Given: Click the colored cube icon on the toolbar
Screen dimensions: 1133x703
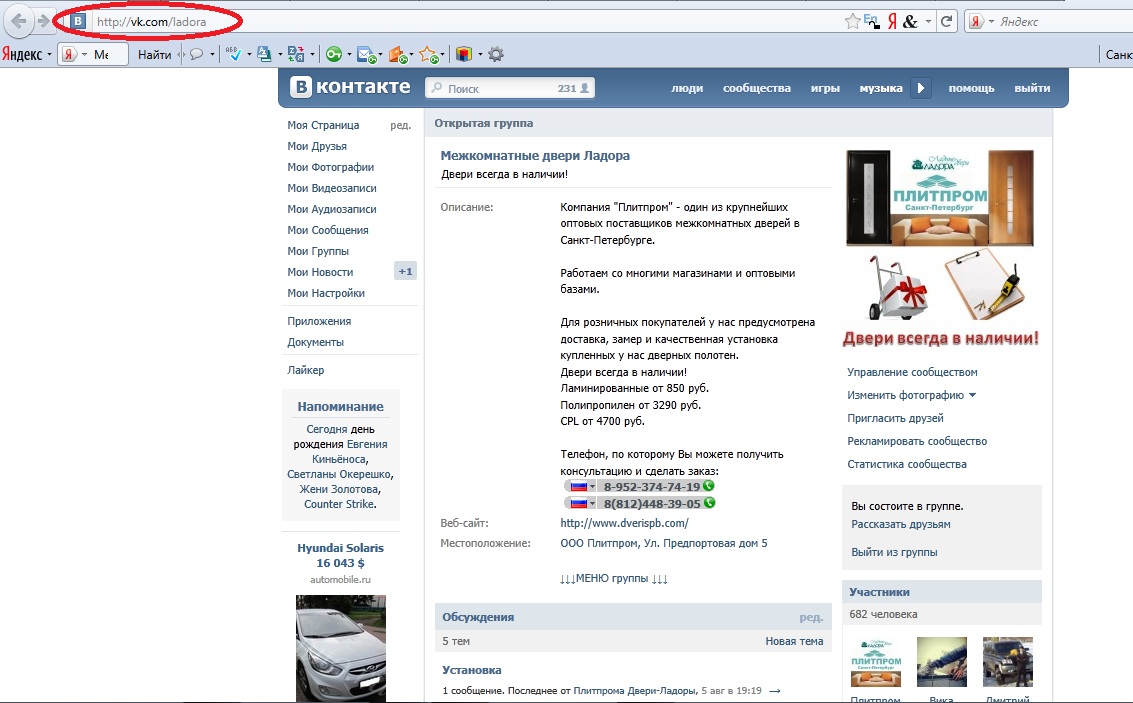Looking at the screenshot, I should pyautogui.click(x=464, y=54).
